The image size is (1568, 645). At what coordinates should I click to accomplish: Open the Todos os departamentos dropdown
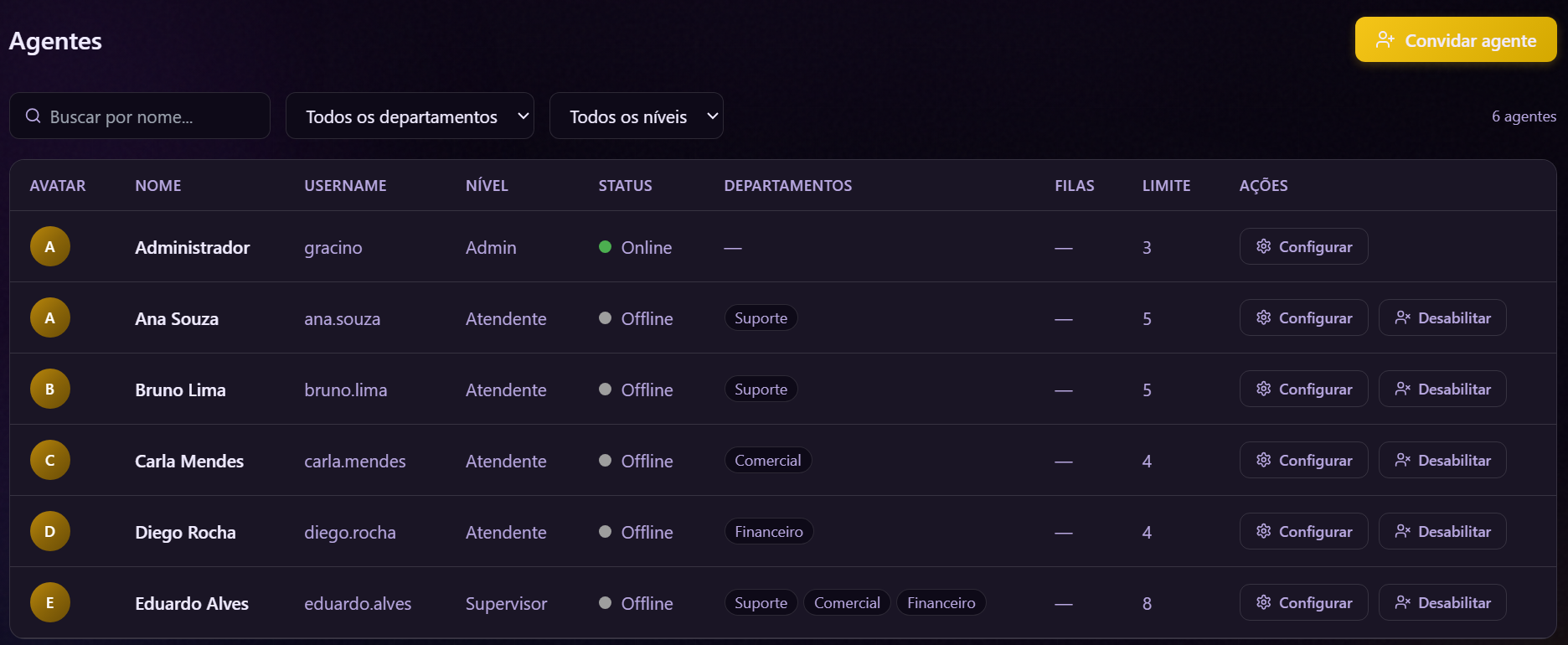[x=410, y=116]
